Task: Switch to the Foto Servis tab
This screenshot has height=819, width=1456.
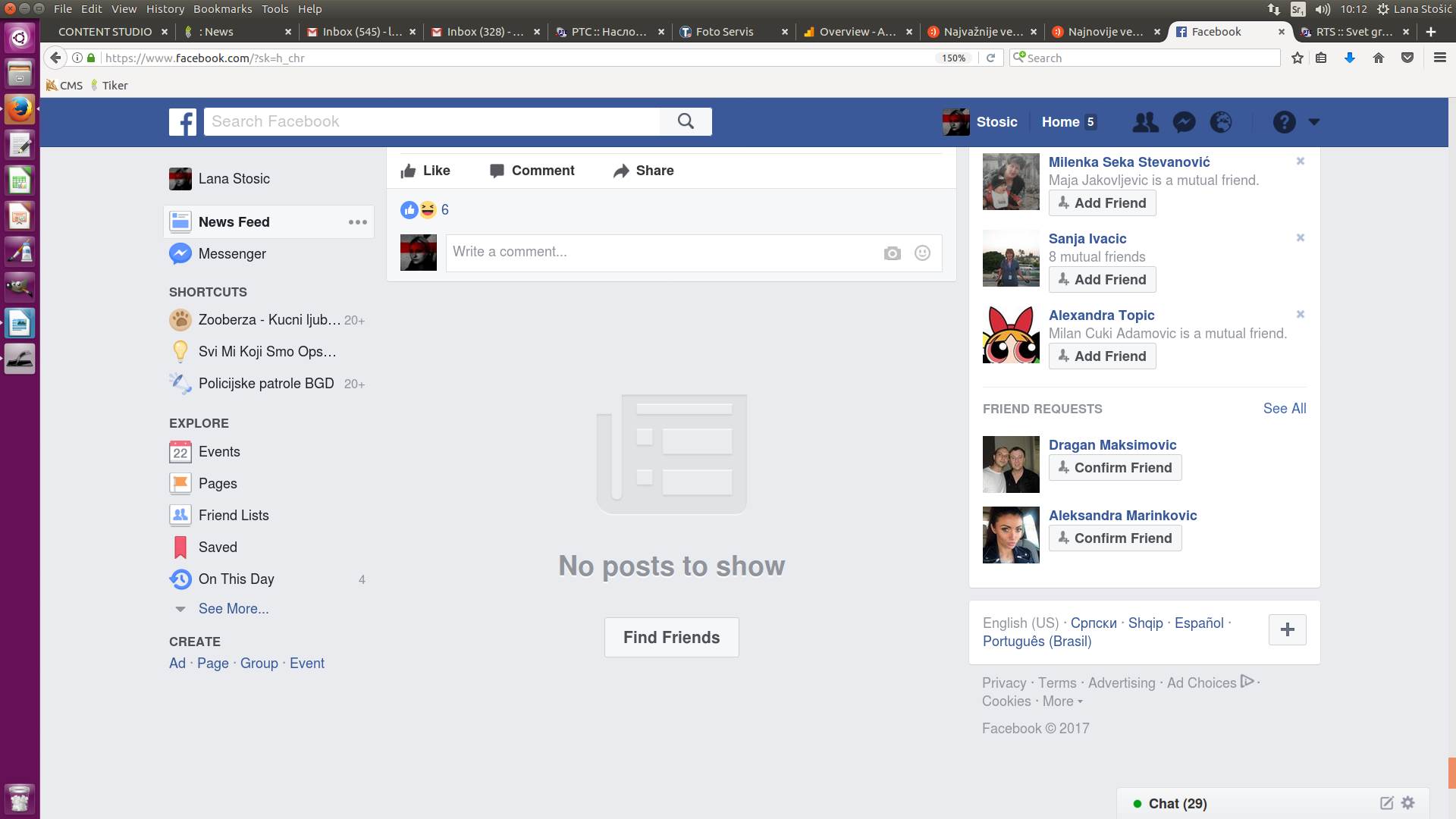Action: (x=724, y=32)
